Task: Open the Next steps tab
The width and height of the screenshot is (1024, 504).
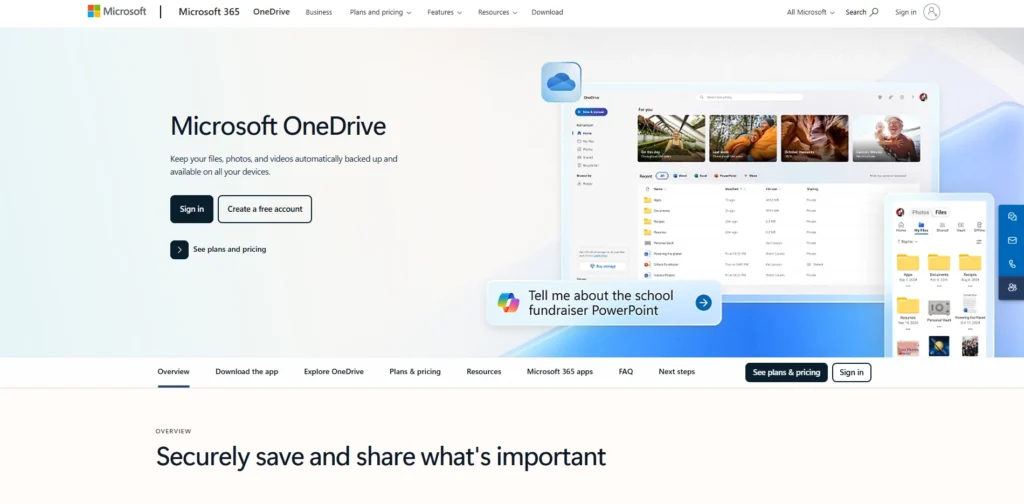Action: coord(677,371)
